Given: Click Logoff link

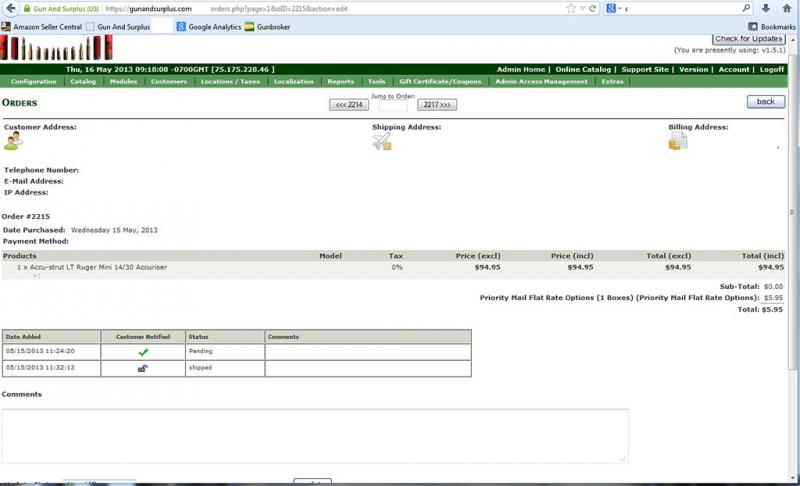Looking at the screenshot, I should click(x=771, y=69).
